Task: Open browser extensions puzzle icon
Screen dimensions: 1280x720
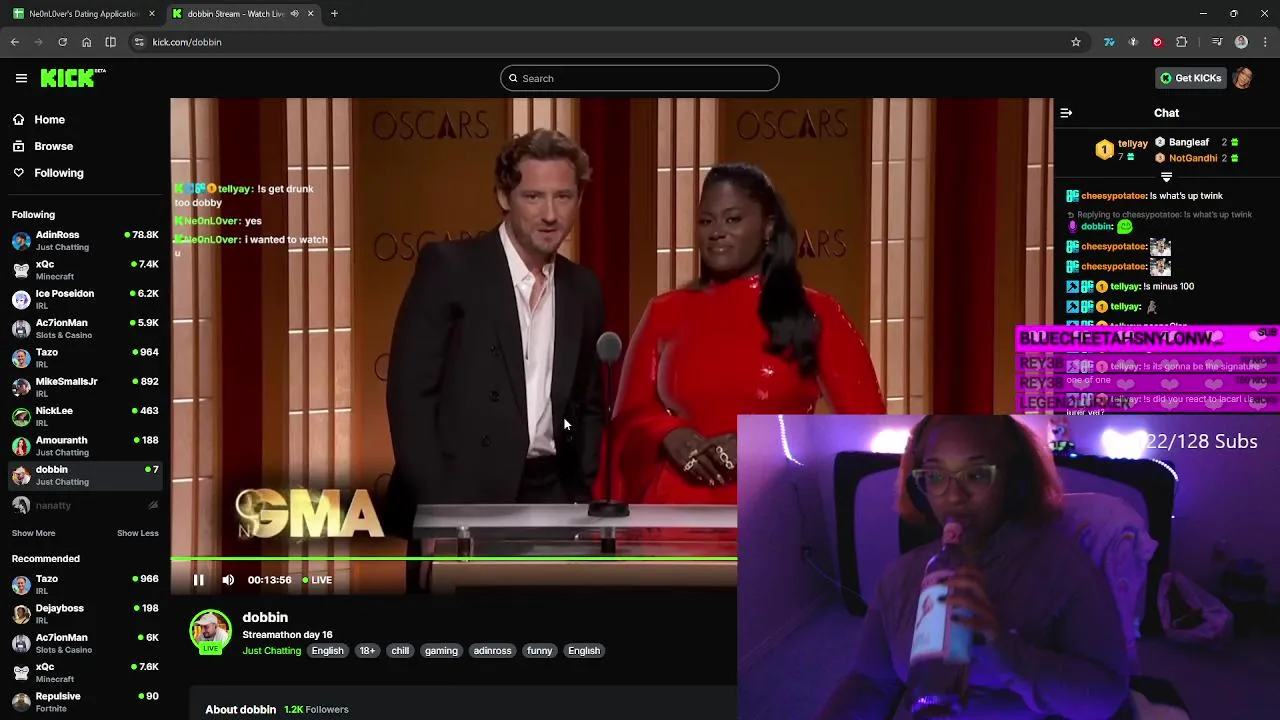Action: [x=1182, y=42]
